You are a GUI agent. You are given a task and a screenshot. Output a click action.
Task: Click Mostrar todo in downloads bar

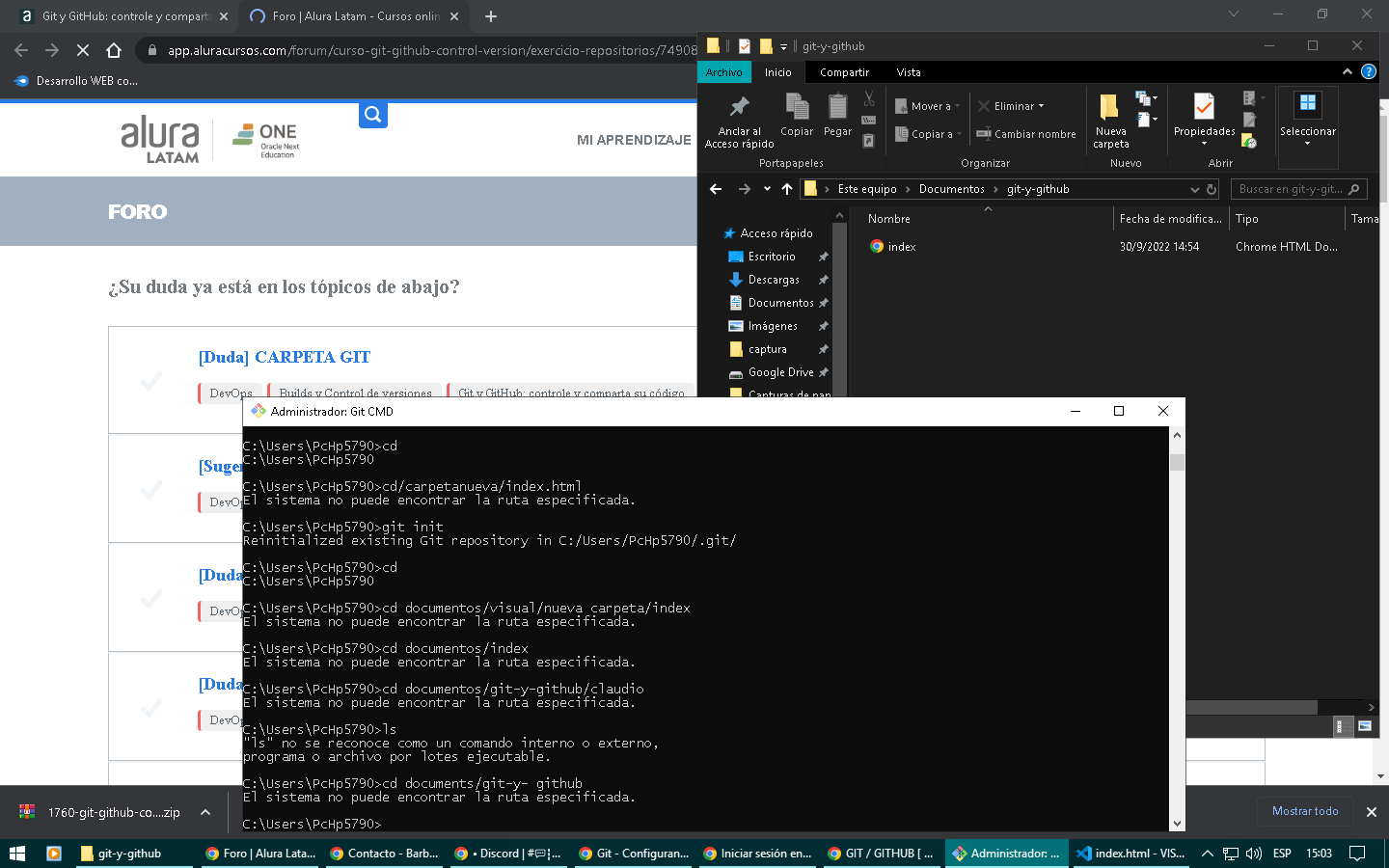1305,811
